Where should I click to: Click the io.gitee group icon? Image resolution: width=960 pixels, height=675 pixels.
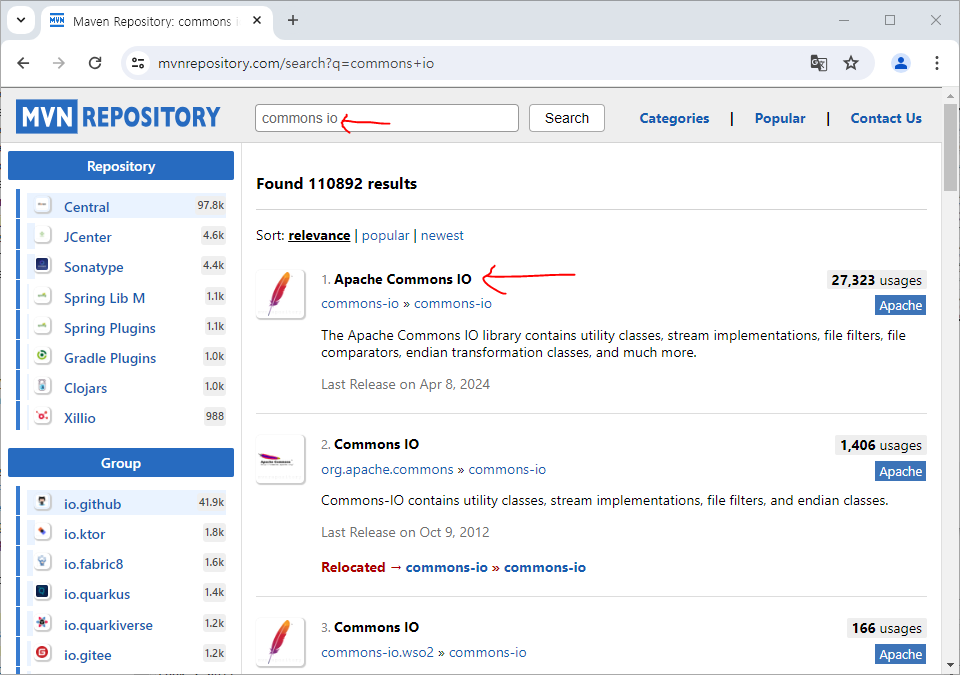point(42,654)
